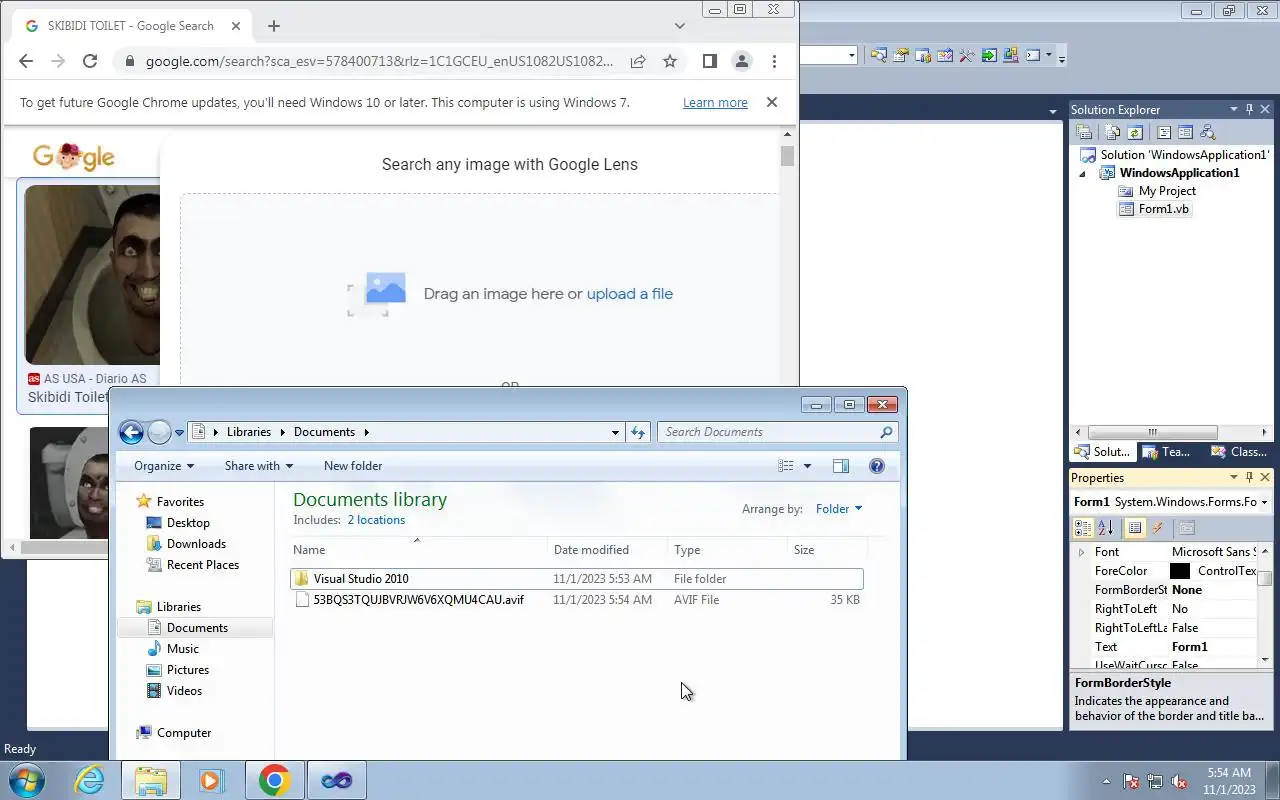Click Learn more link in Chrome infobar
This screenshot has height=800, width=1280.
(x=715, y=103)
